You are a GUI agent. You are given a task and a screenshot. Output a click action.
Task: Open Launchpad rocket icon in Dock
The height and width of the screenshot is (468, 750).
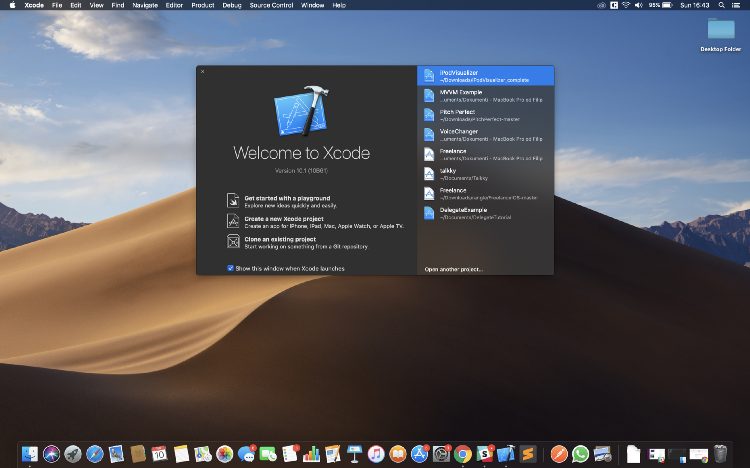pos(73,454)
